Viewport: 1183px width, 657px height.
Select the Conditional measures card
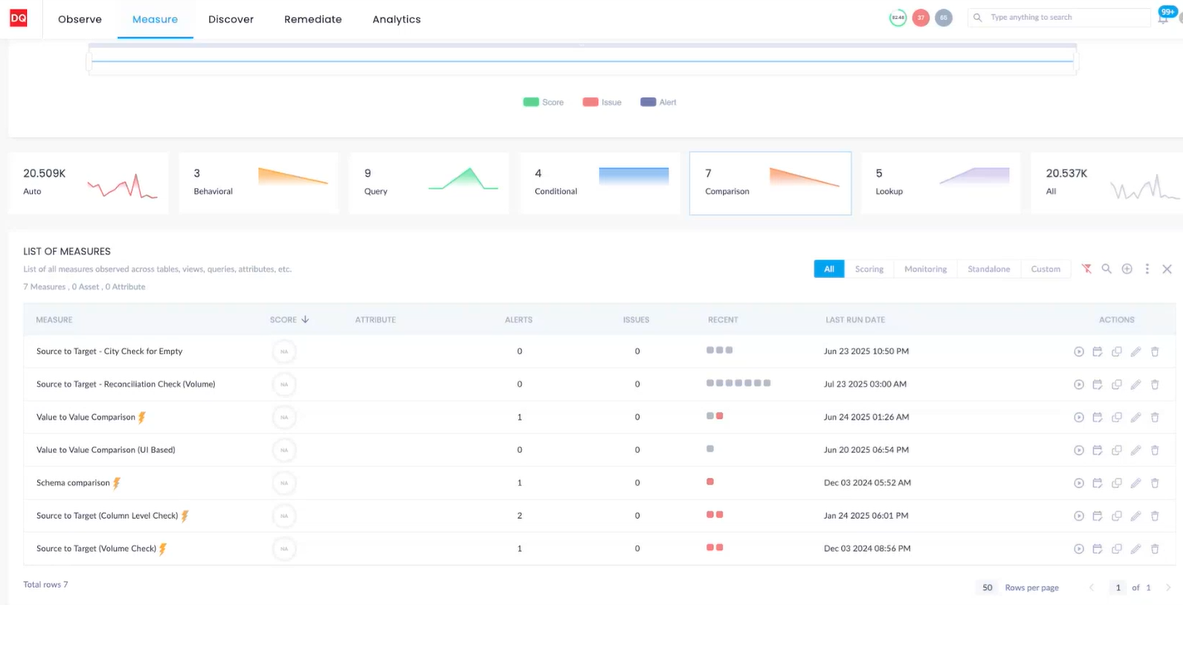tap(600, 183)
